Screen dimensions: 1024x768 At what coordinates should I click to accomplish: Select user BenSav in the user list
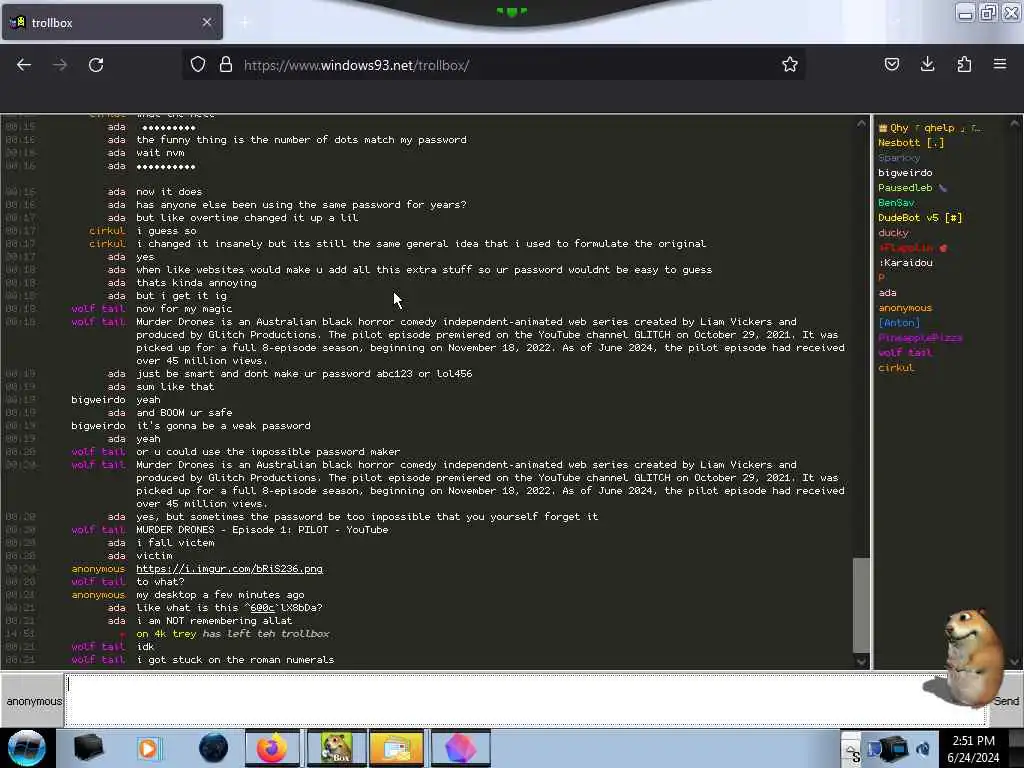[895, 203]
